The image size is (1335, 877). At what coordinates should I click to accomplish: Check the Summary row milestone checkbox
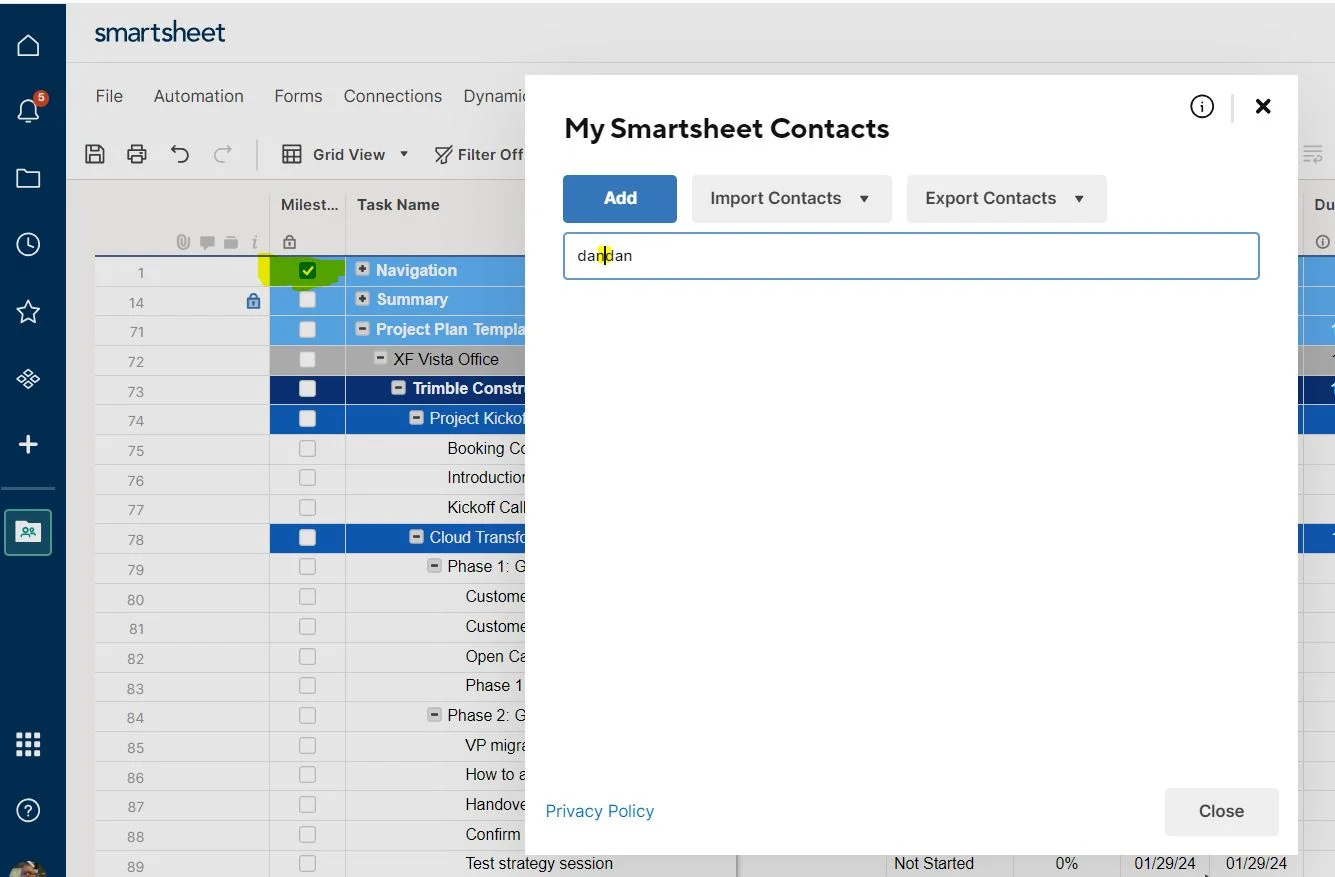[x=307, y=300]
